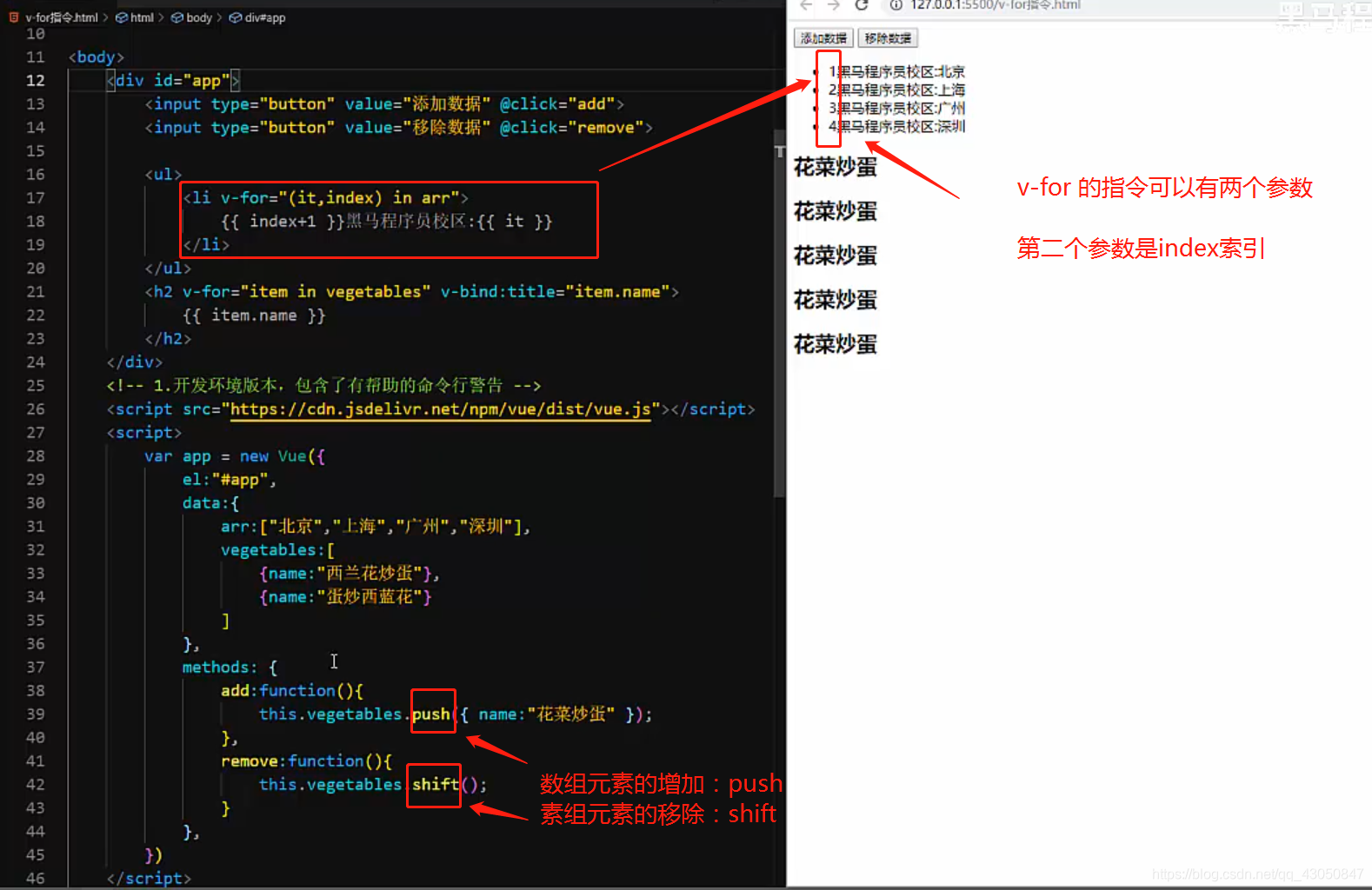Click line number 12 in the gutter
1372x890 pixels.
(35, 81)
